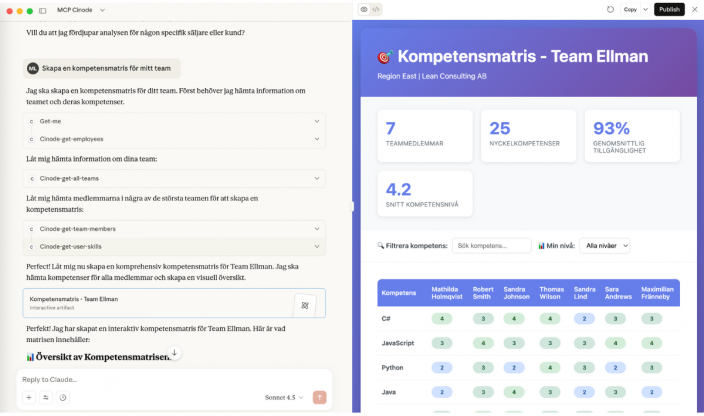Click the clock icon in reply box
The height and width of the screenshot is (416, 704).
62,397
